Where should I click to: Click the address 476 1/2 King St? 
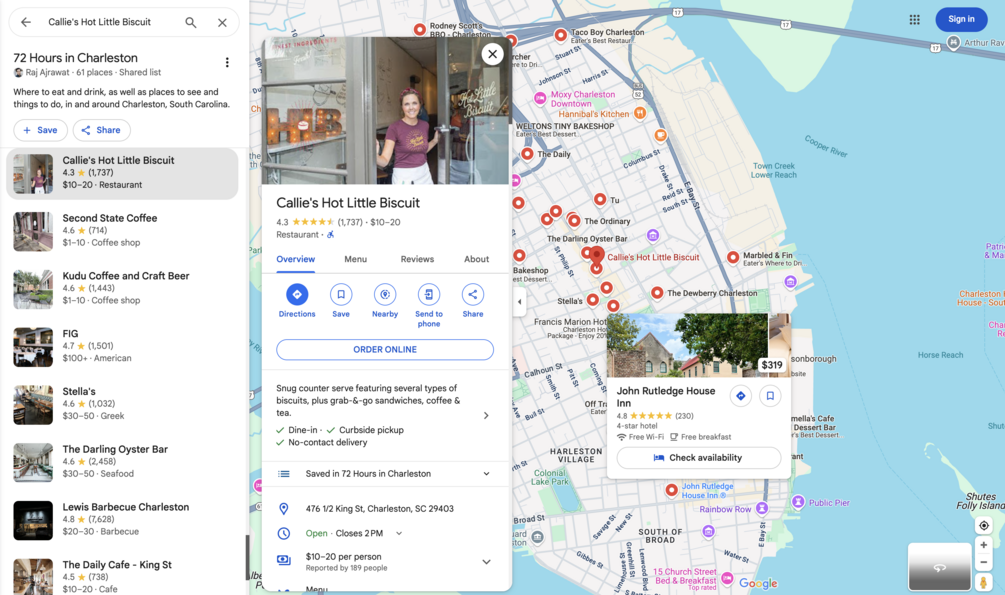click(x=379, y=508)
